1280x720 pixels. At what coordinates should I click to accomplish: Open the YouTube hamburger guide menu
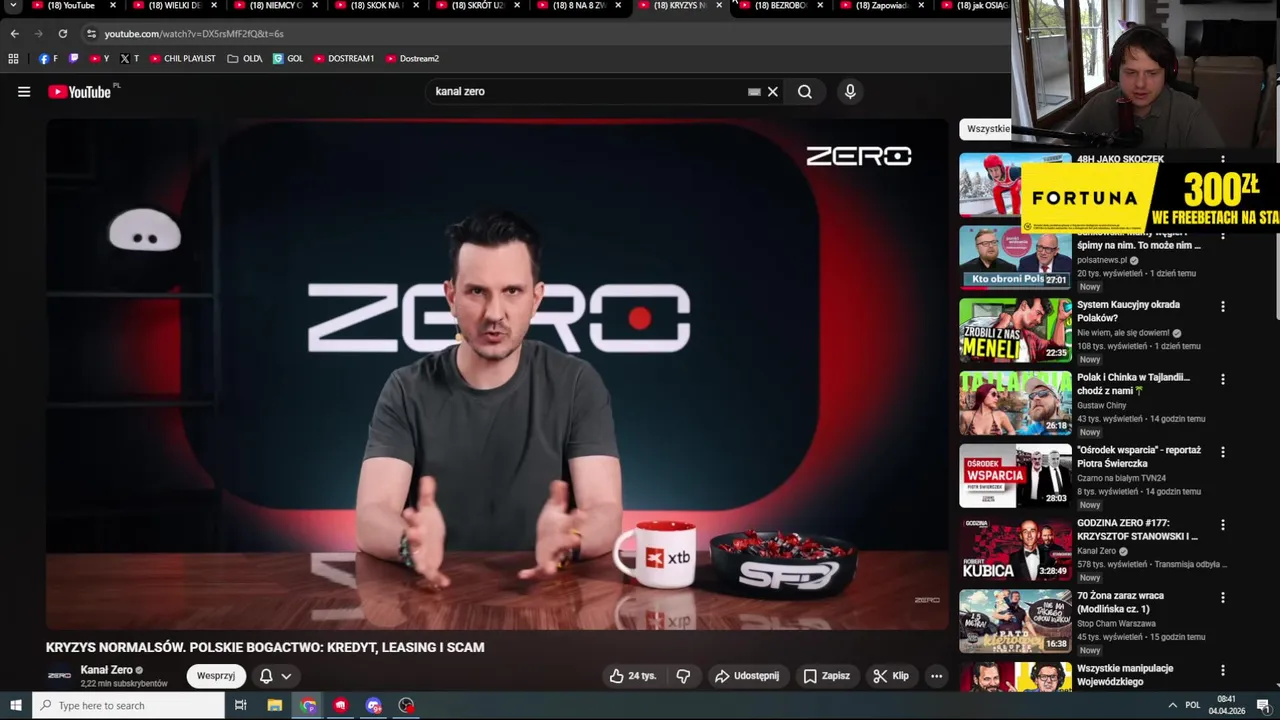[x=24, y=92]
